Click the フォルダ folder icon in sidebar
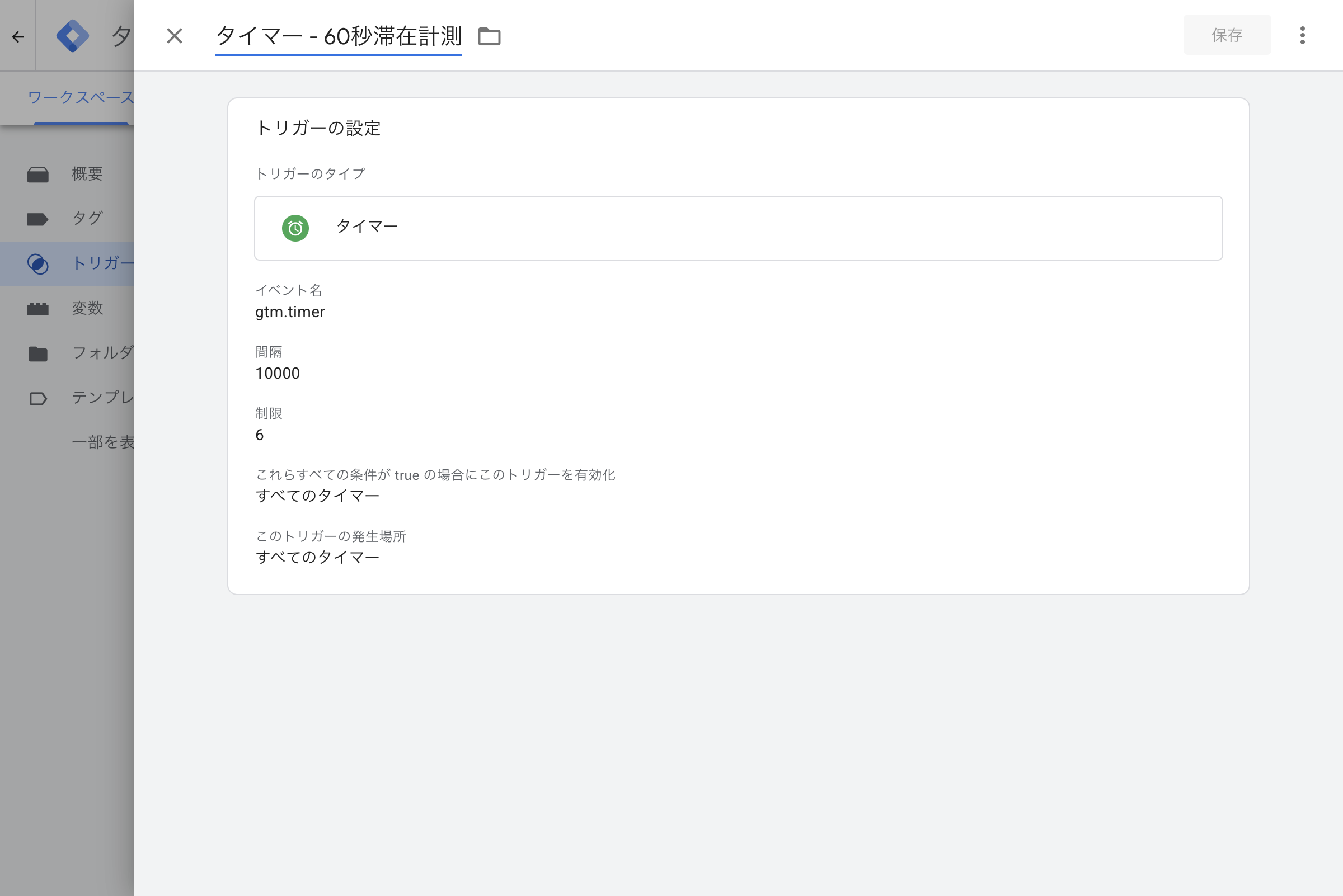 click(x=37, y=353)
